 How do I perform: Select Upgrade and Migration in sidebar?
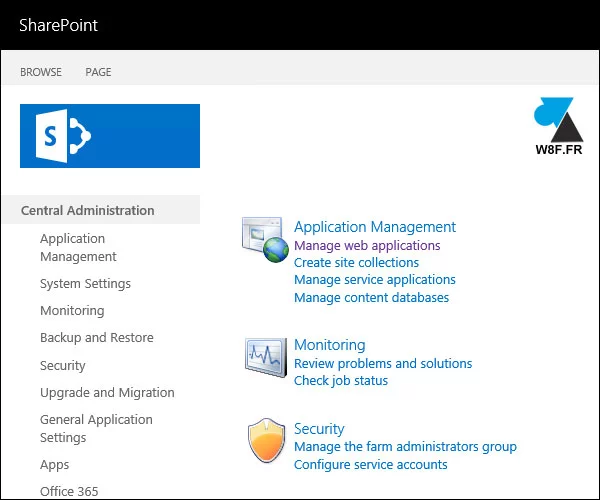tap(107, 392)
